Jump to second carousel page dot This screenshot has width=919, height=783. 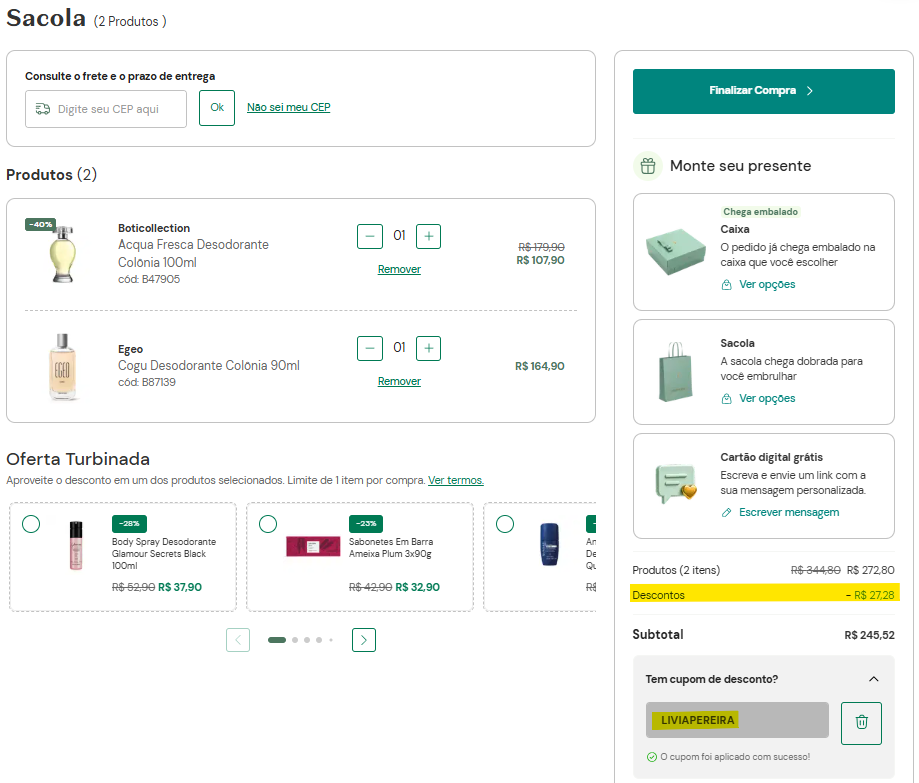(295, 640)
